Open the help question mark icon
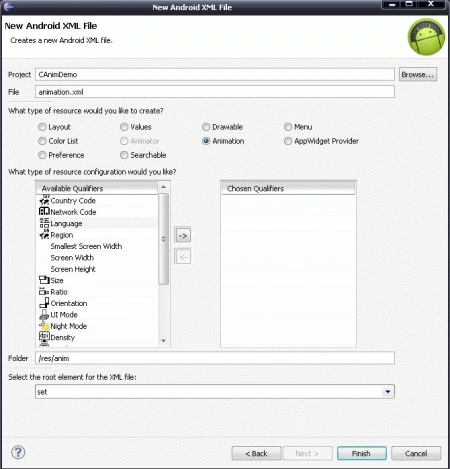This screenshot has height=469, width=450. click(x=18, y=452)
